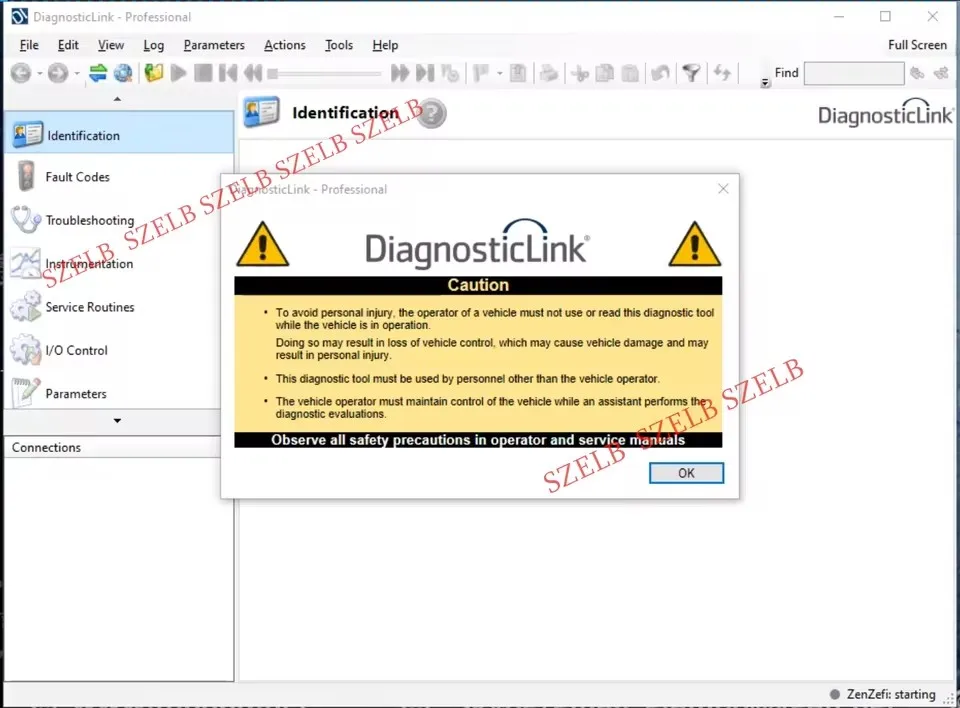This screenshot has height=708, width=960.
Task: Click the clipboard icon left of the printer
Action: click(517, 73)
